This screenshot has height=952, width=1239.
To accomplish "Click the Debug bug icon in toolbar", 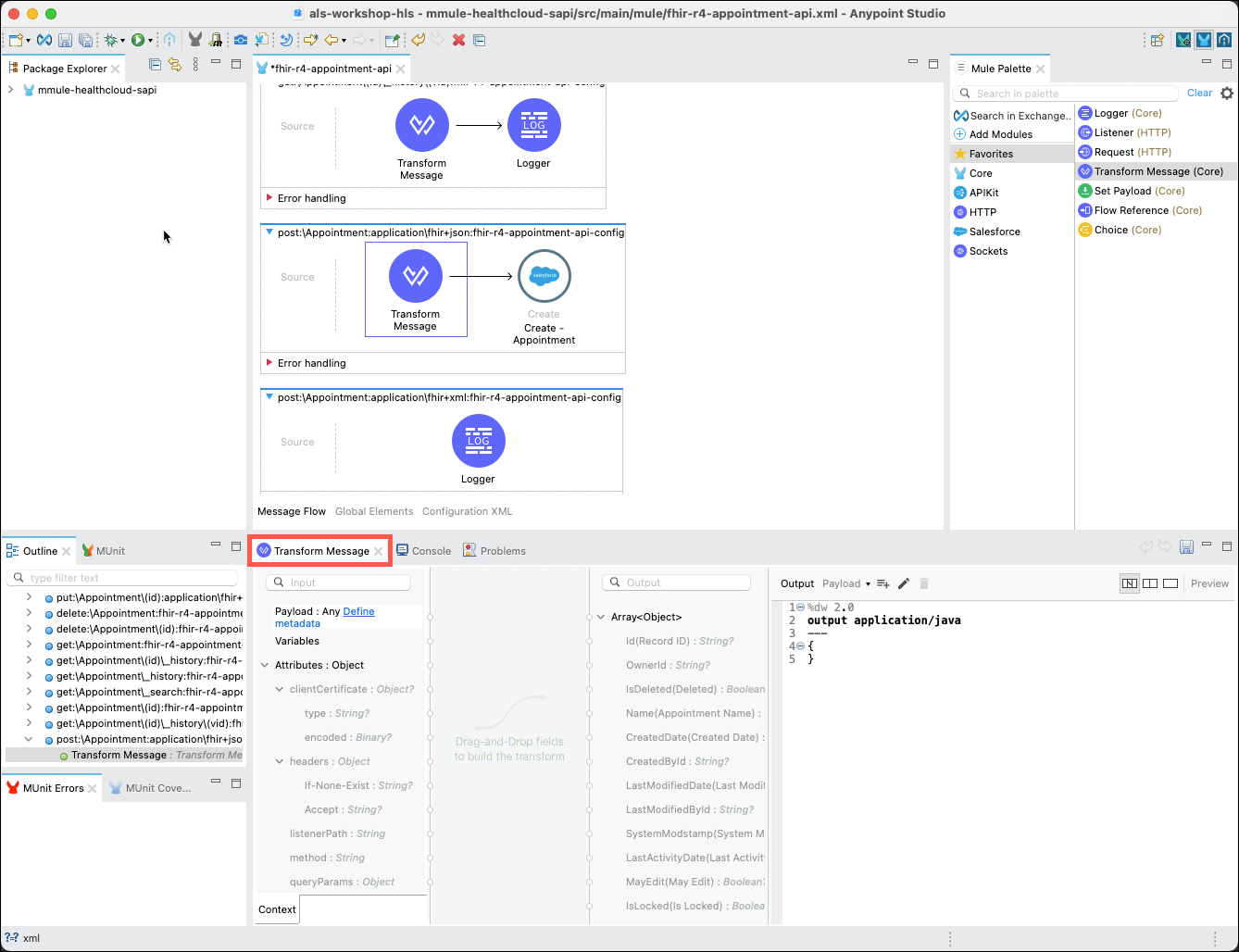I will [110, 40].
